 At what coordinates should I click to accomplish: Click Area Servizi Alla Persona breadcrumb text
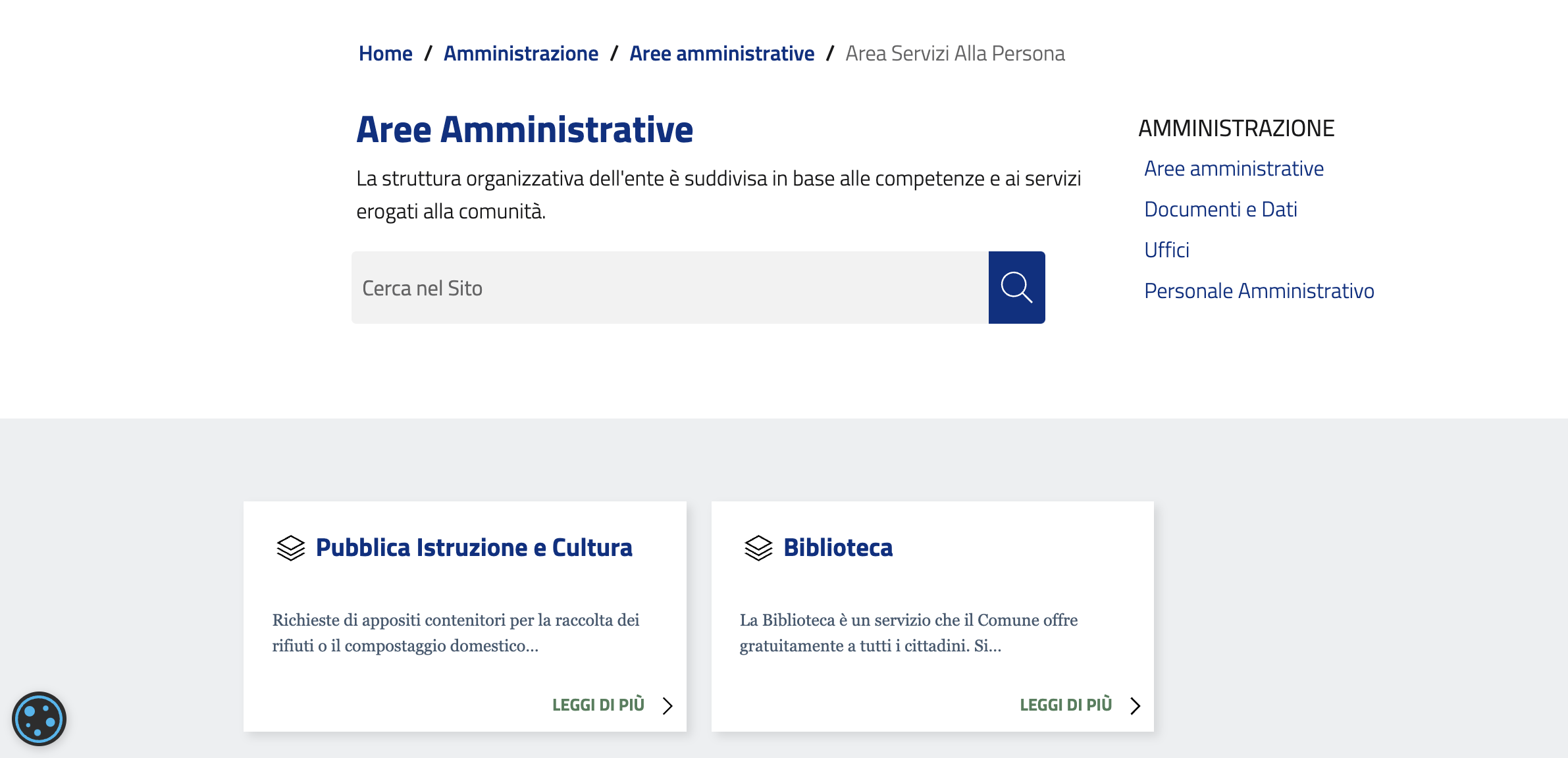click(x=954, y=53)
